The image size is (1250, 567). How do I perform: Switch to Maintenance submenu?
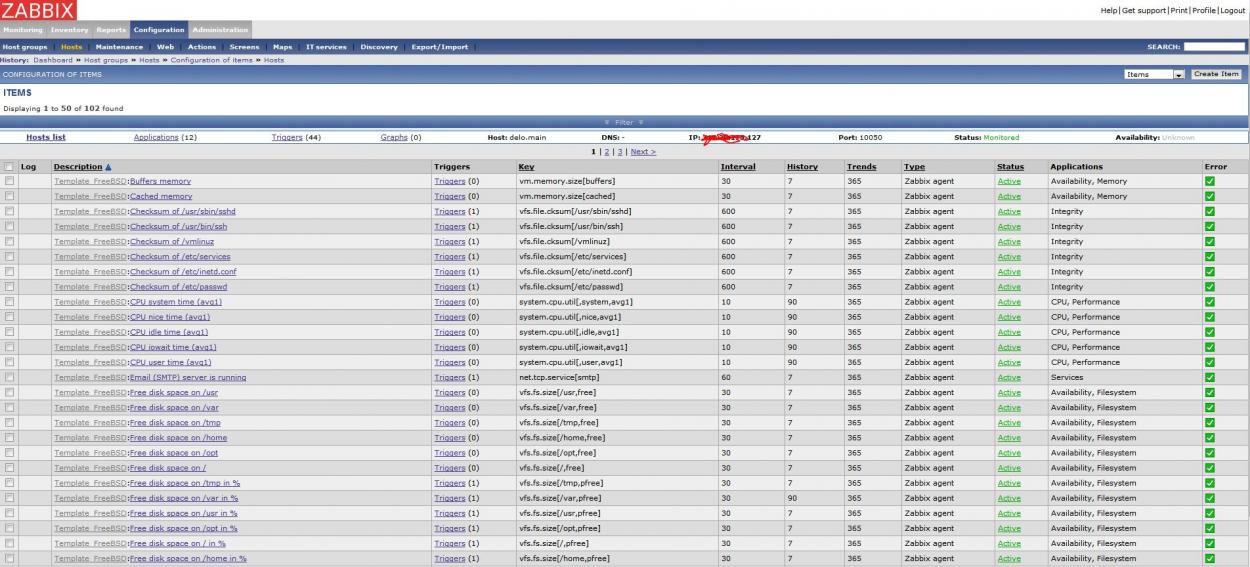[x=119, y=47]
